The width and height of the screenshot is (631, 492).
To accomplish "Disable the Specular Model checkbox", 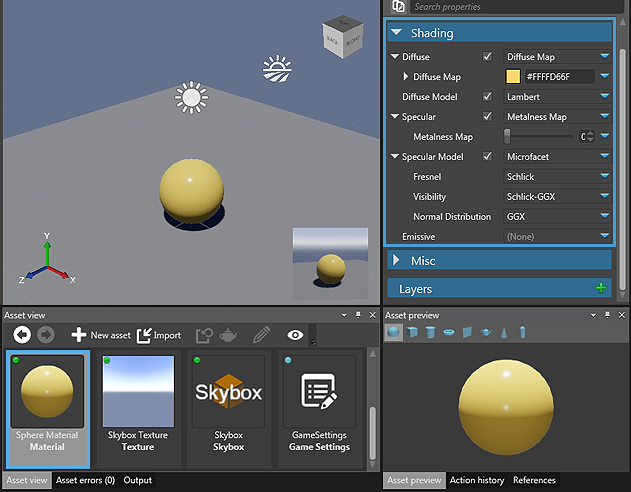I will pos(488,157).
